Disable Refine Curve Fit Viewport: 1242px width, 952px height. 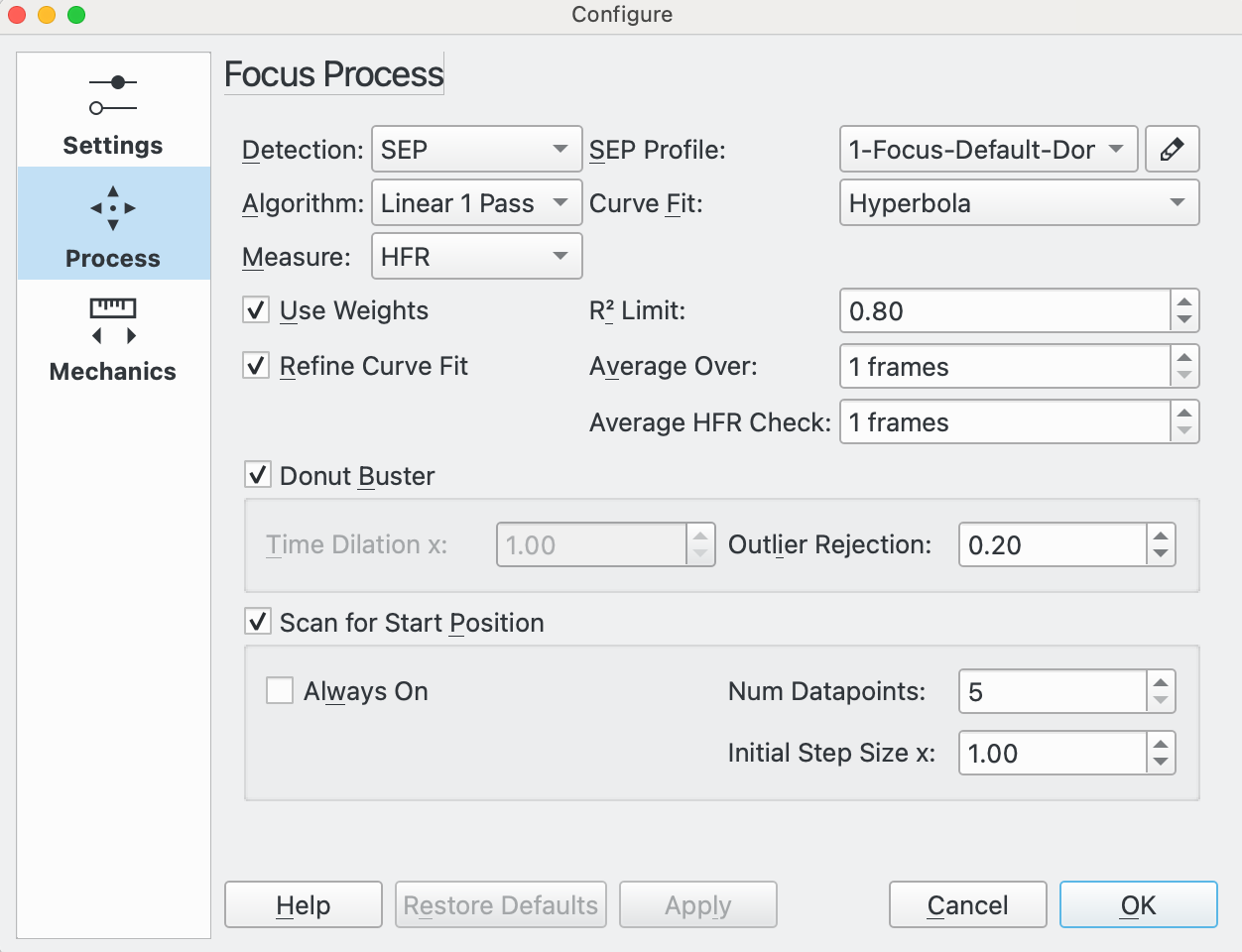pyautogui.click(x=256, y=366)
